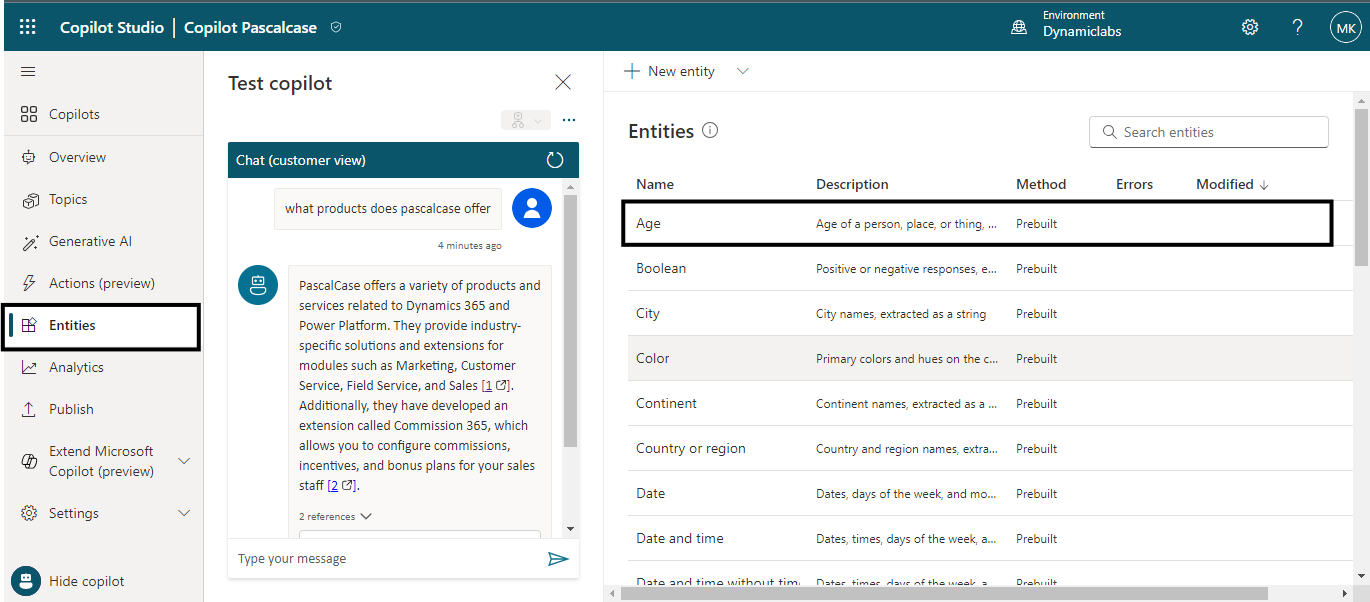The image size is (1370, 602).
Task: Collapse the left navigation hamburger menu
Action: coord(28,71)
